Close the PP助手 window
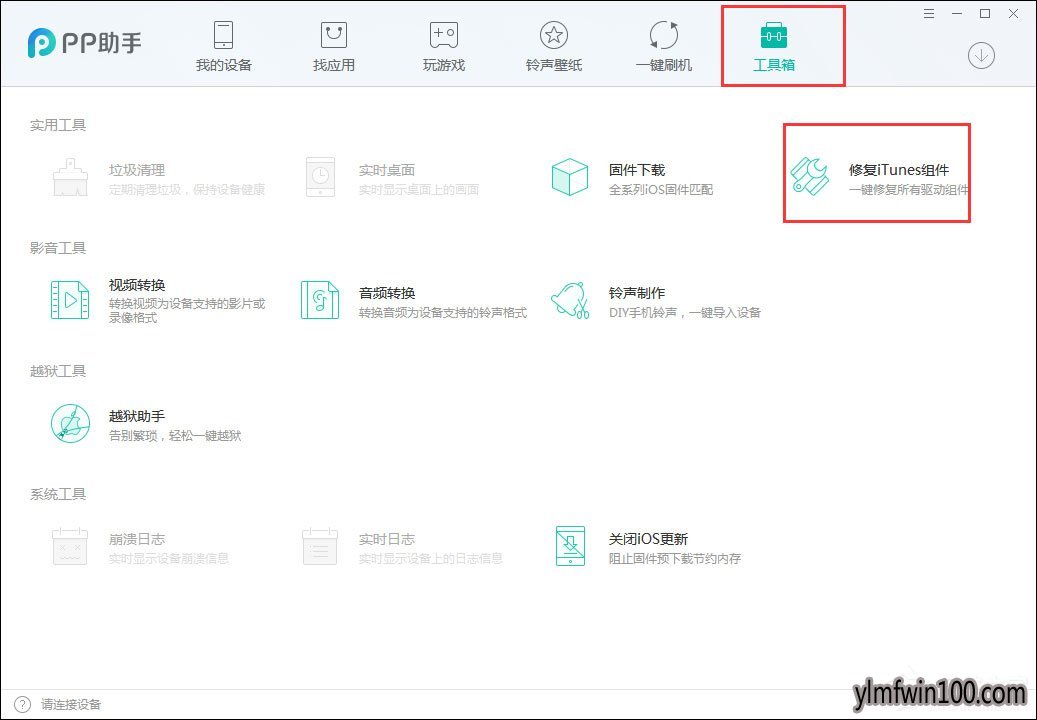Screen dimensions: 1037x720 [x=1013, y=13]
